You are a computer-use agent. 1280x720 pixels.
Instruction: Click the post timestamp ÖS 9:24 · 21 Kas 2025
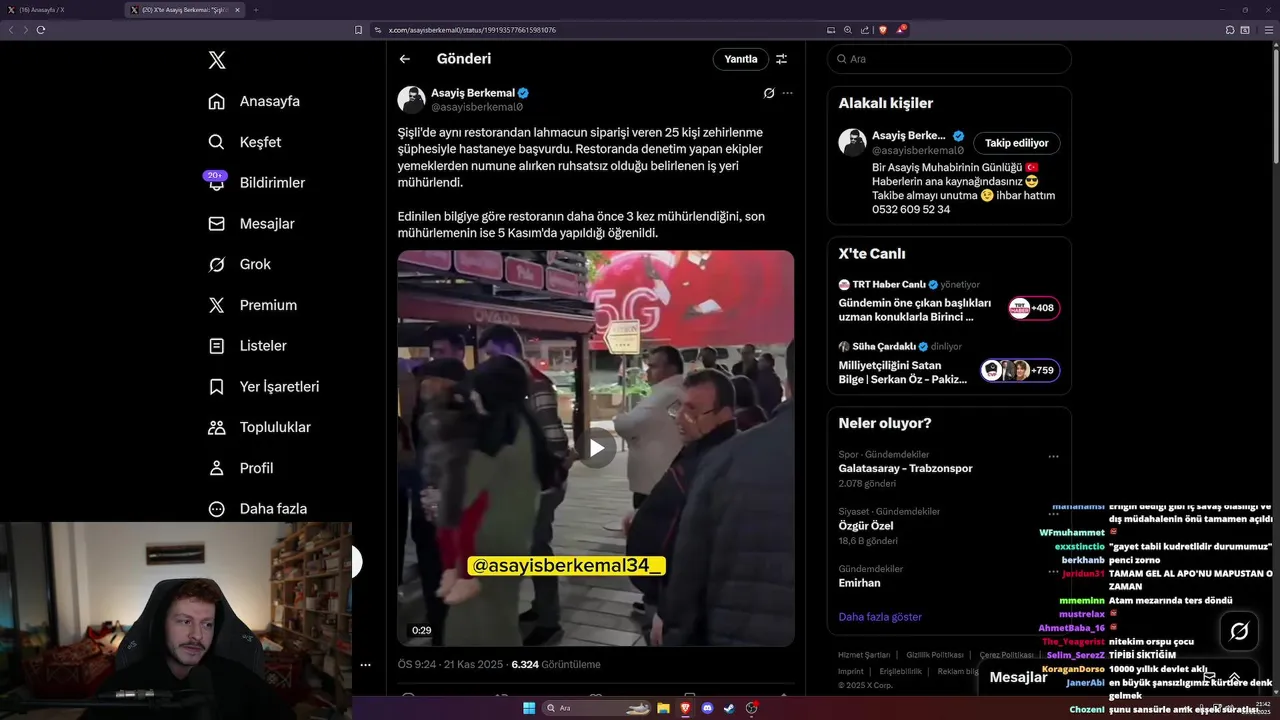pyautogui.click(x=450, y=664)
